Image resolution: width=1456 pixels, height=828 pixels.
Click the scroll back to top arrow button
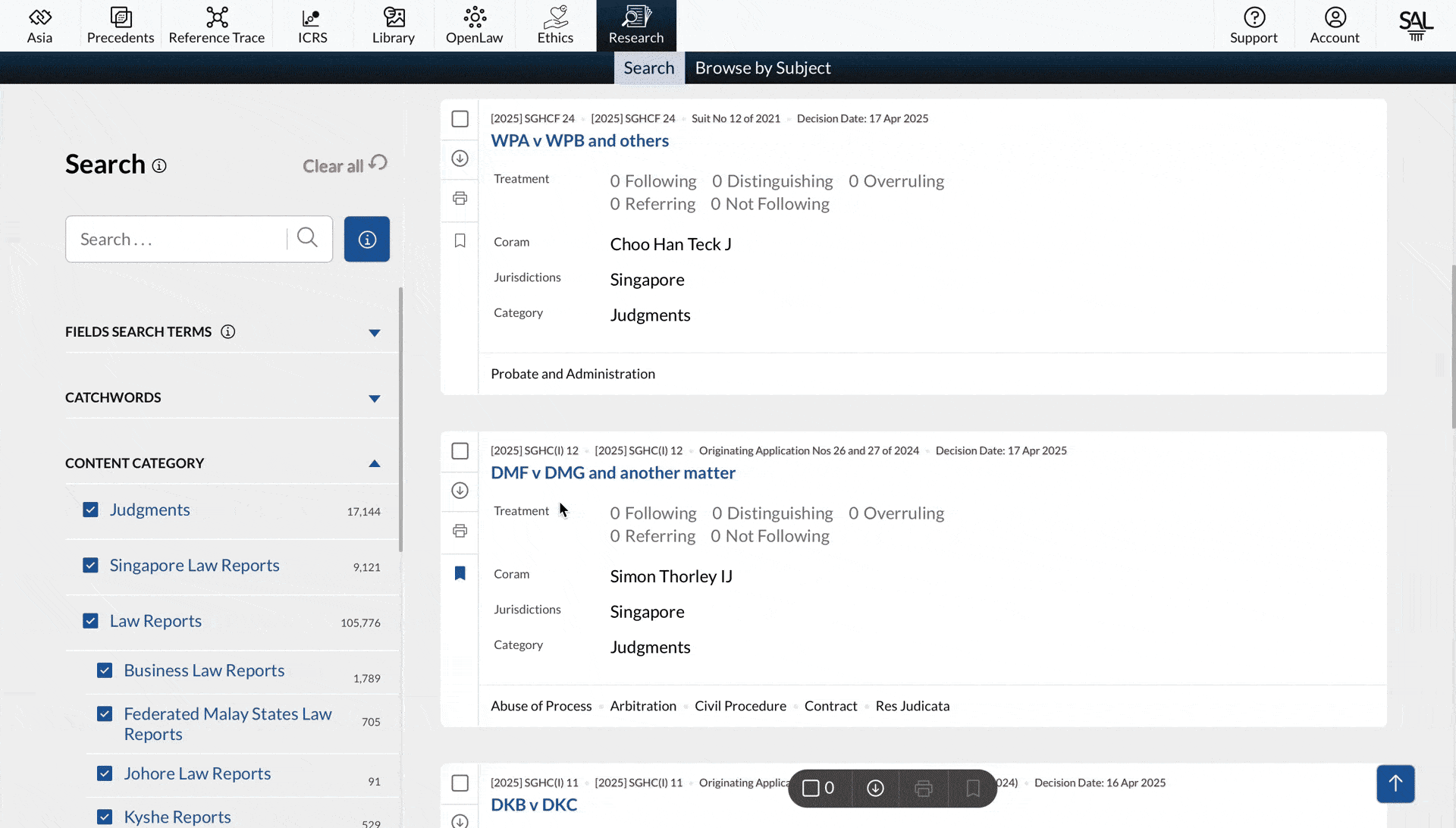coord(1395,783)
